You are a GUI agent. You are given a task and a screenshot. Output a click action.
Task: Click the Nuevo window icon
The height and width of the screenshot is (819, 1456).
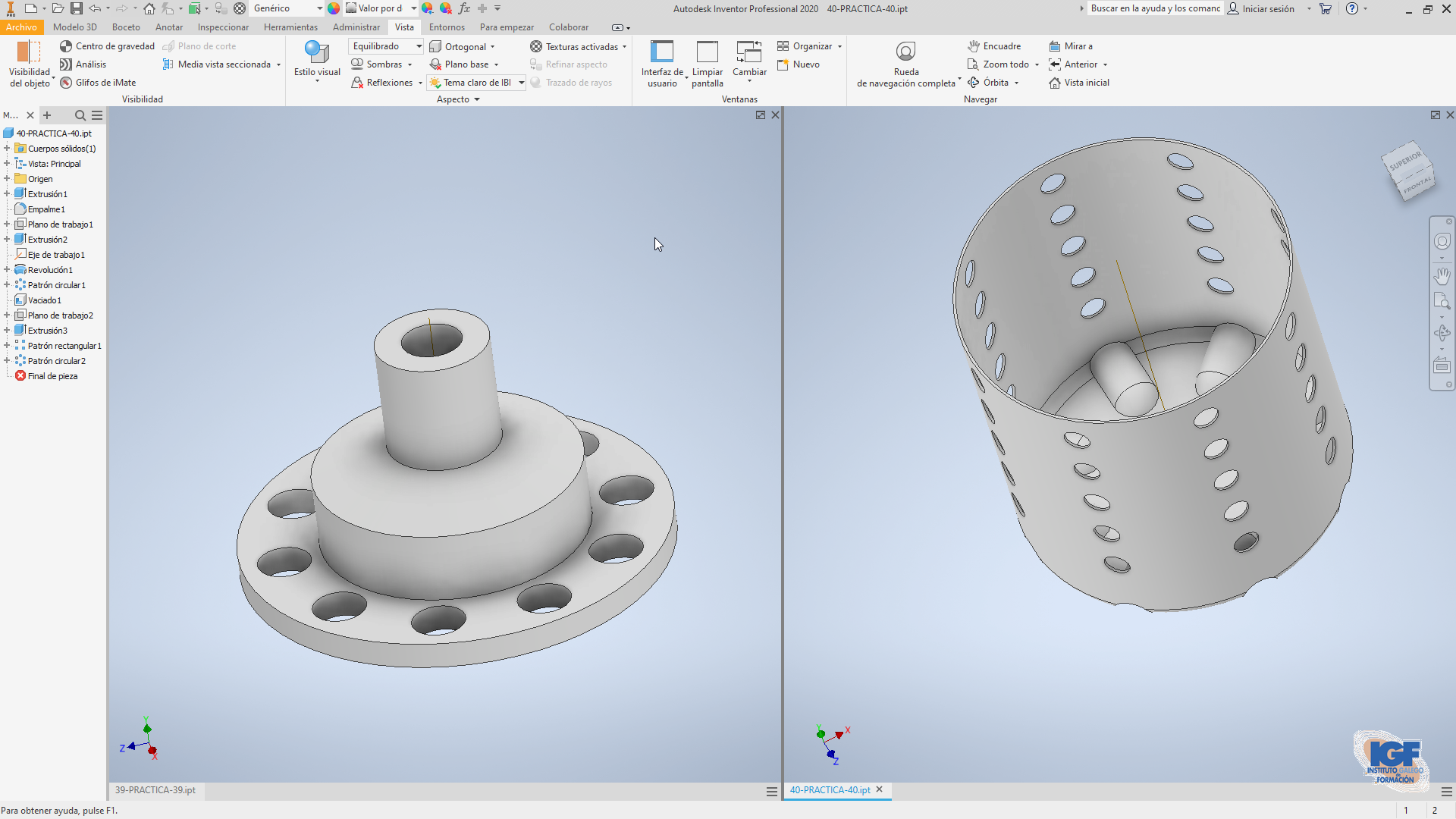tap(785, 64)
